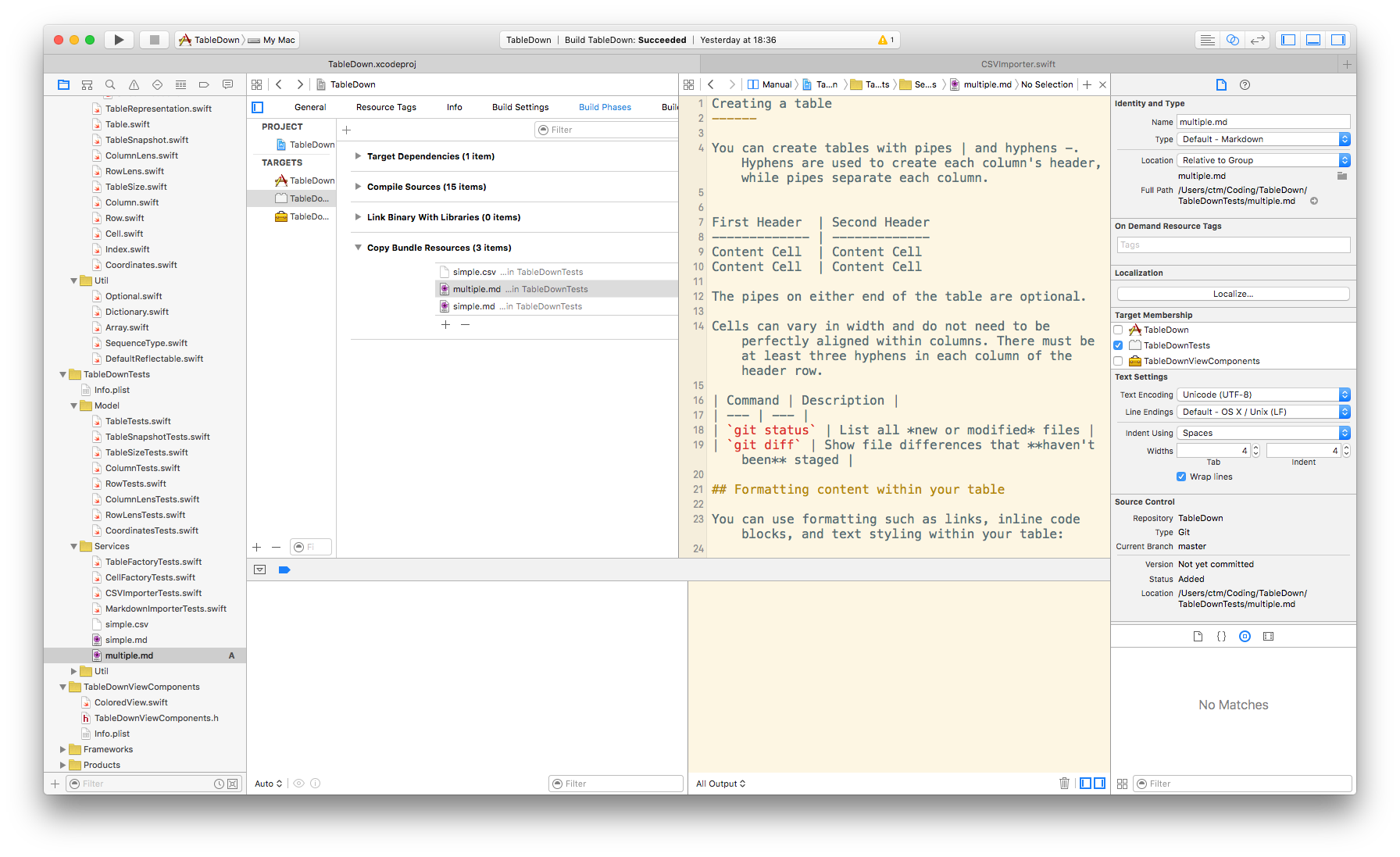Add a new target using bottom plus button
Screen dimensions: 1400x857
[x=256, y=547]
